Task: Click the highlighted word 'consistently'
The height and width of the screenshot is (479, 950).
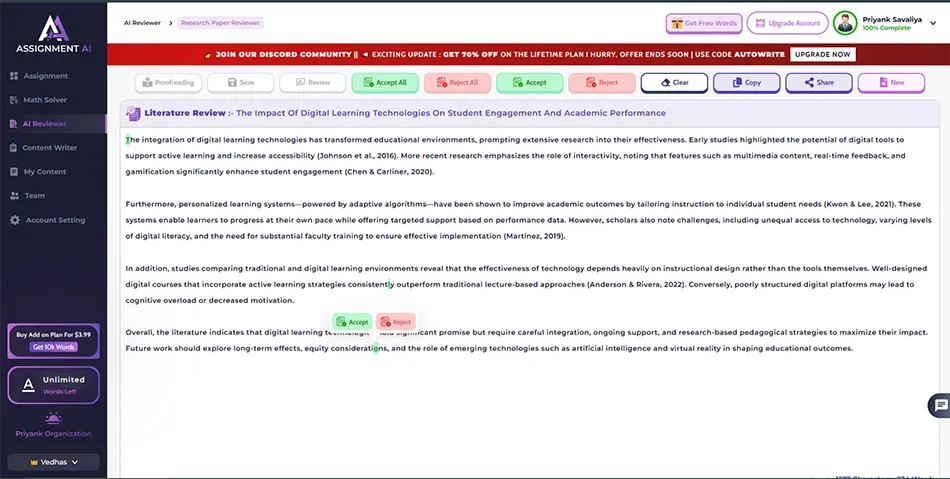Action: tap(370, 285)
